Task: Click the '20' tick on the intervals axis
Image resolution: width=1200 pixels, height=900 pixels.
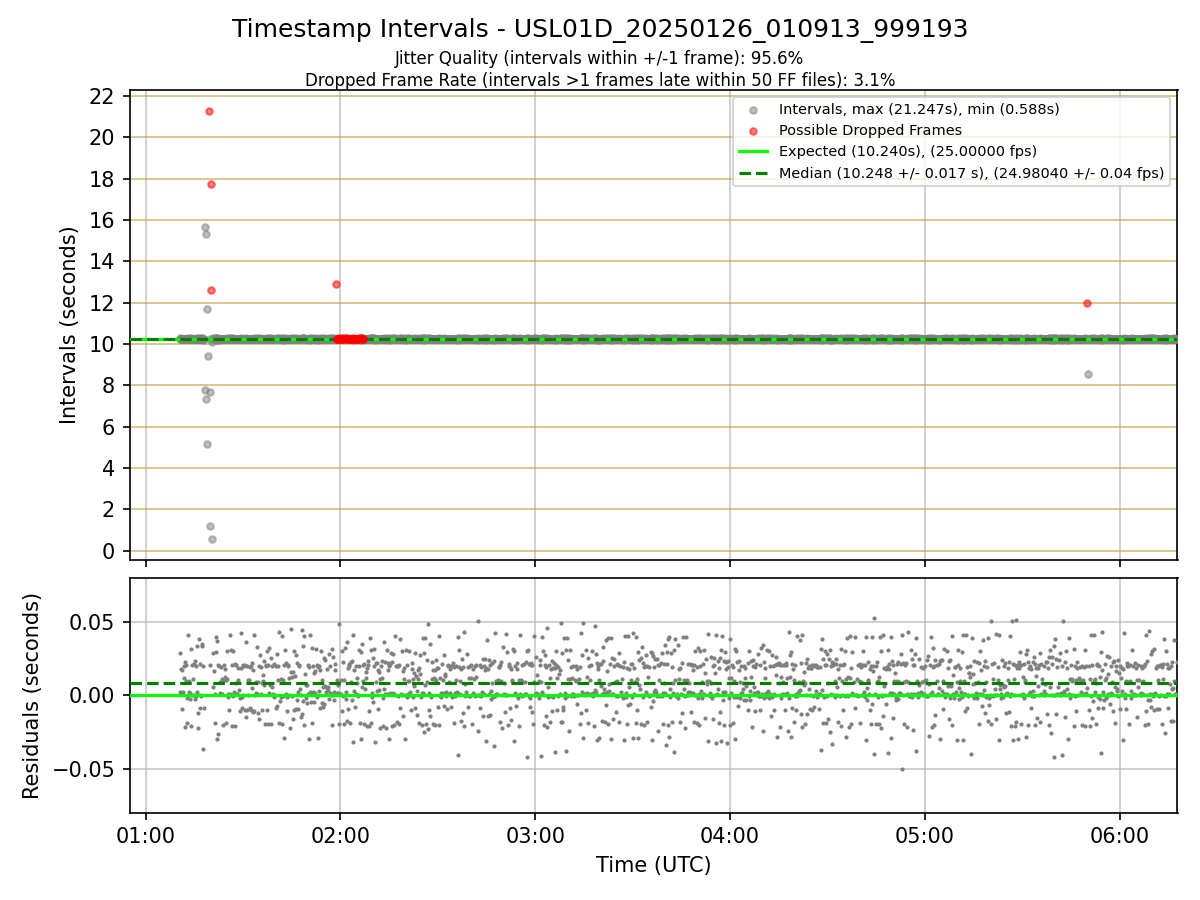Action: [x=101, y=137]
